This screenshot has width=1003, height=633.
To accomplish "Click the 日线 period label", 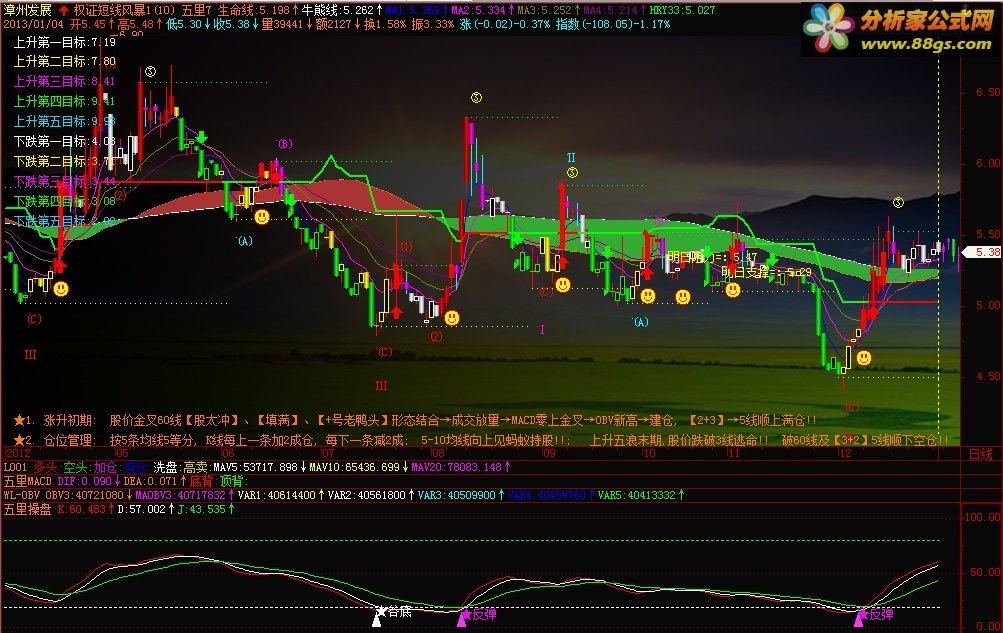I will (x=981, y=454).
